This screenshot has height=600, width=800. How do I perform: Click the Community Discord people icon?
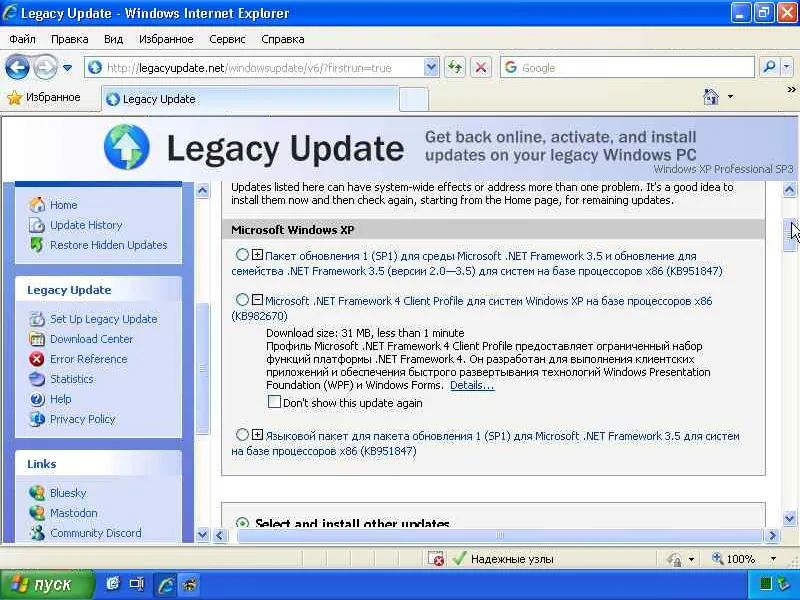pos(37,533)
